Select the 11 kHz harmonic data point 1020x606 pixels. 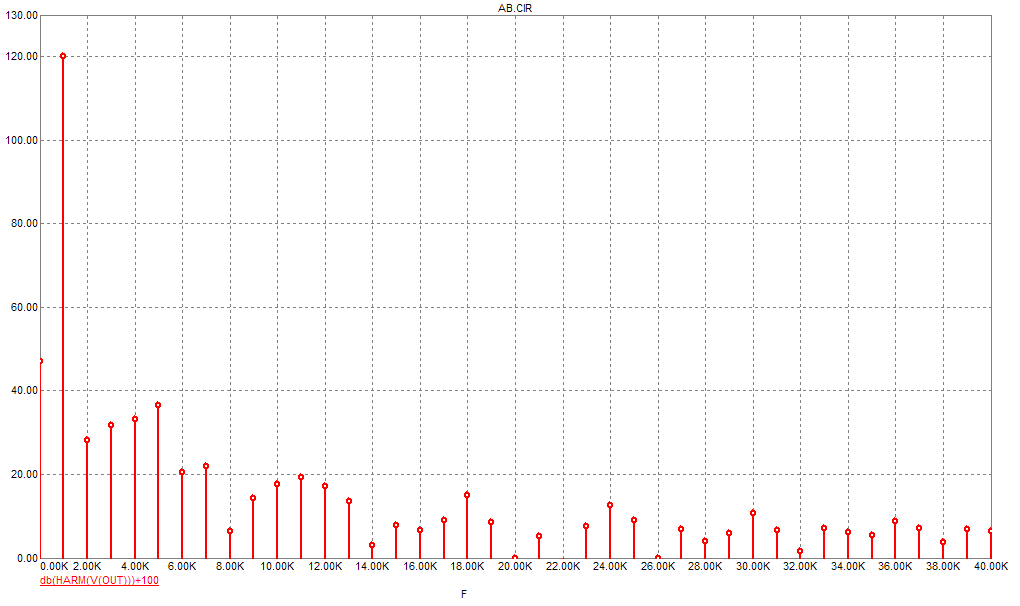point(301,477)
